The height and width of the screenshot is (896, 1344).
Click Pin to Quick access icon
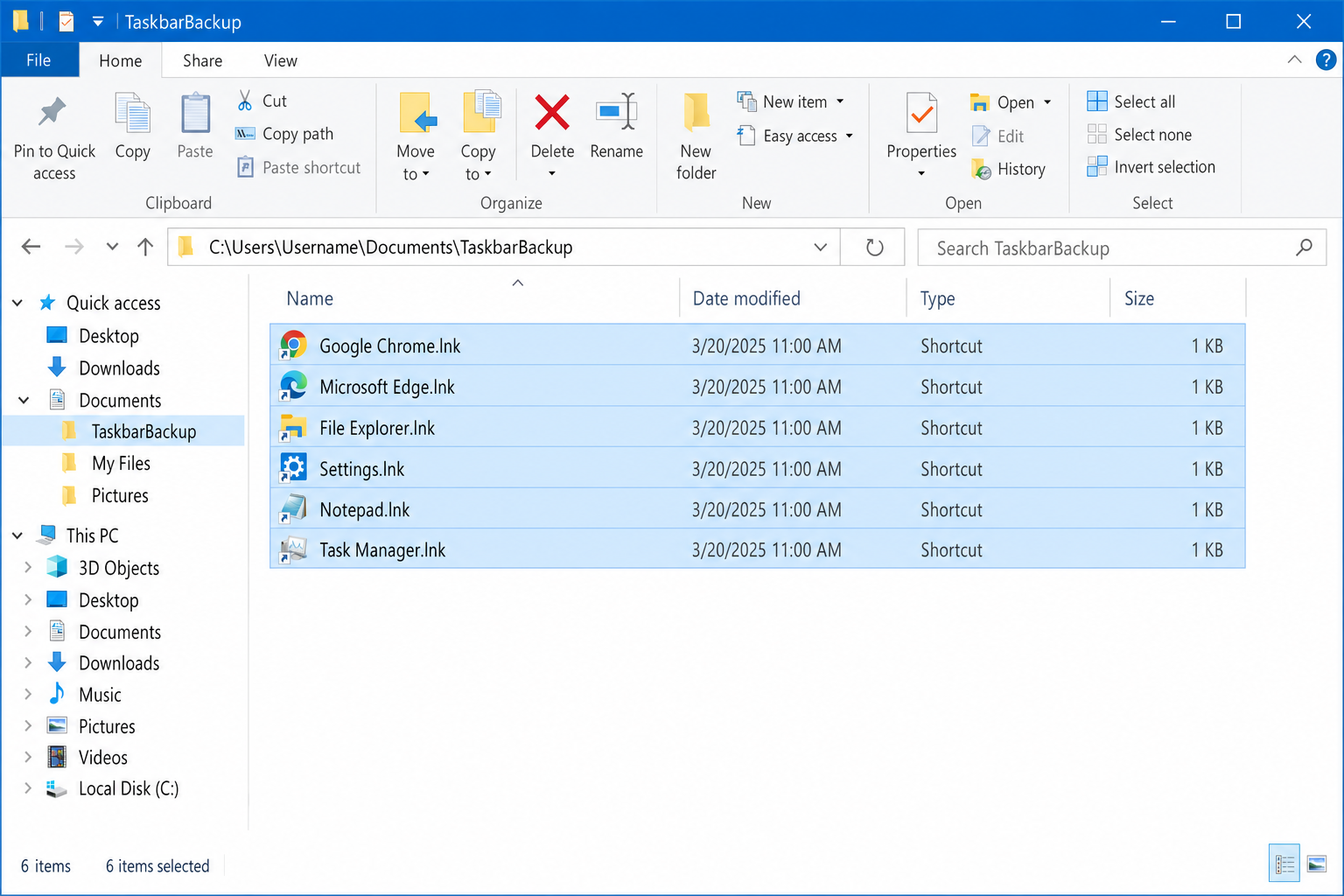(52, 112)
